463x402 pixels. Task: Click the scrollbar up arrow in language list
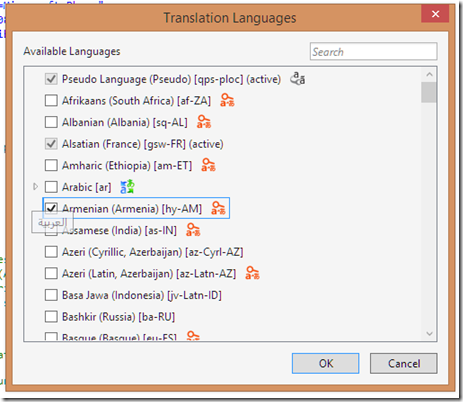click(x=429, y=74)
